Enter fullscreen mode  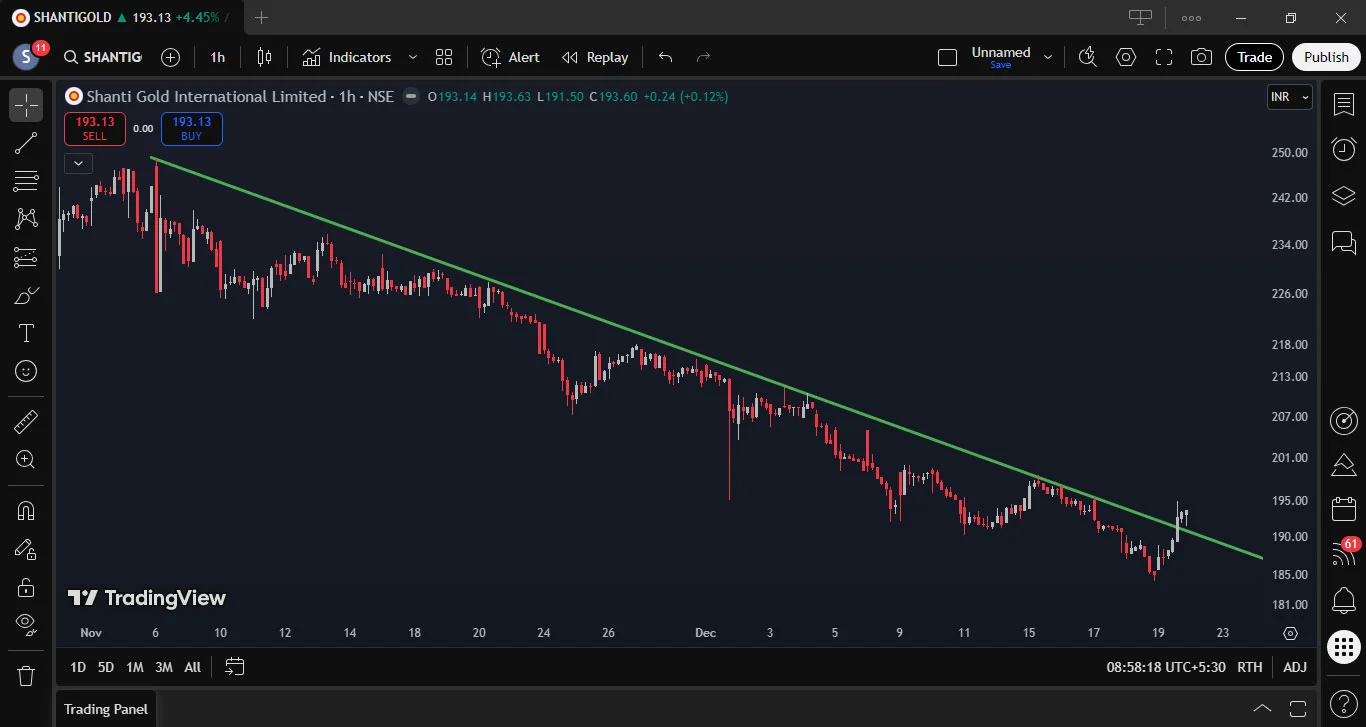(x=1164, y=57)
